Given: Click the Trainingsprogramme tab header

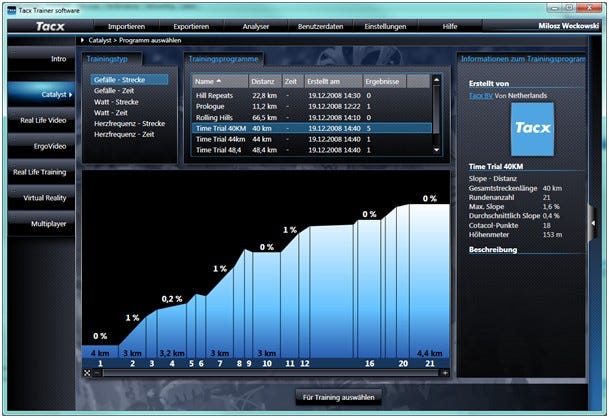Looking at the screenshot, I should click(x=223, y=59).
